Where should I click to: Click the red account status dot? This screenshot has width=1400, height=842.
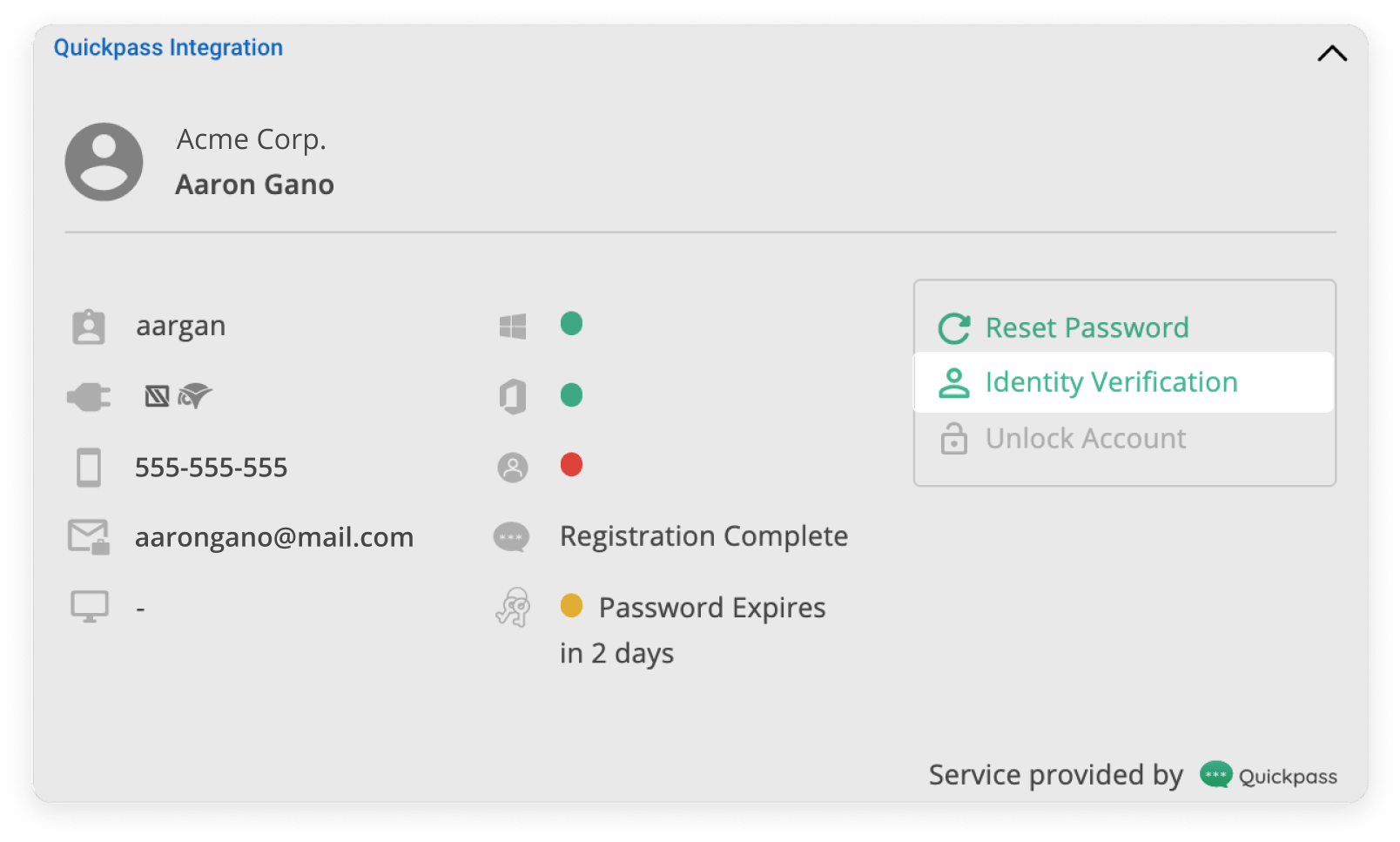pos(571,465)
